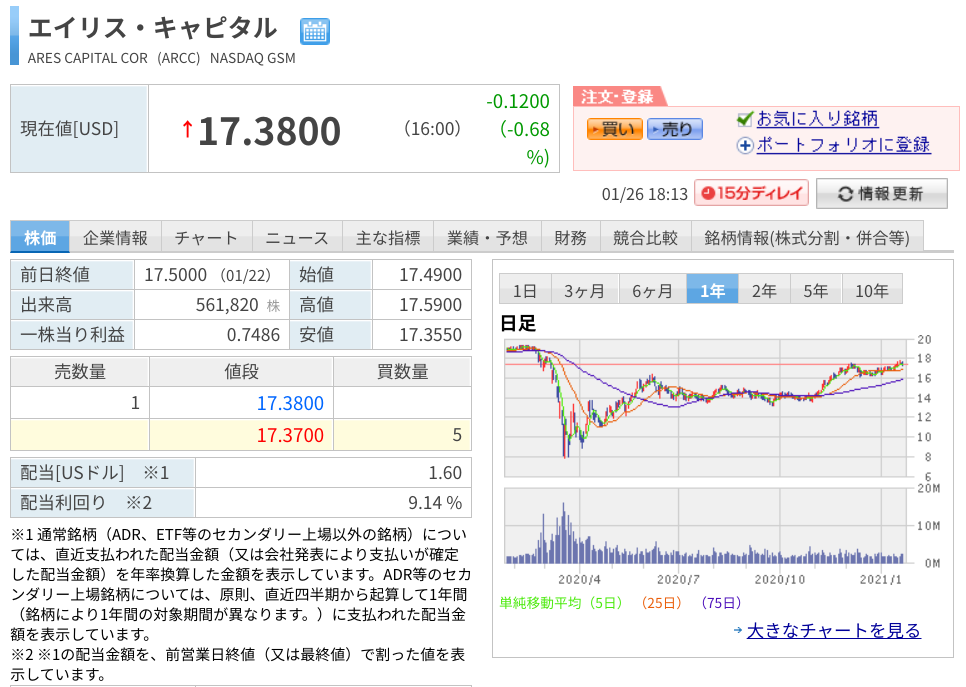
Task: Click the 15分ディレイ badge
Action: pyautogui.click(x=752, y=193)
